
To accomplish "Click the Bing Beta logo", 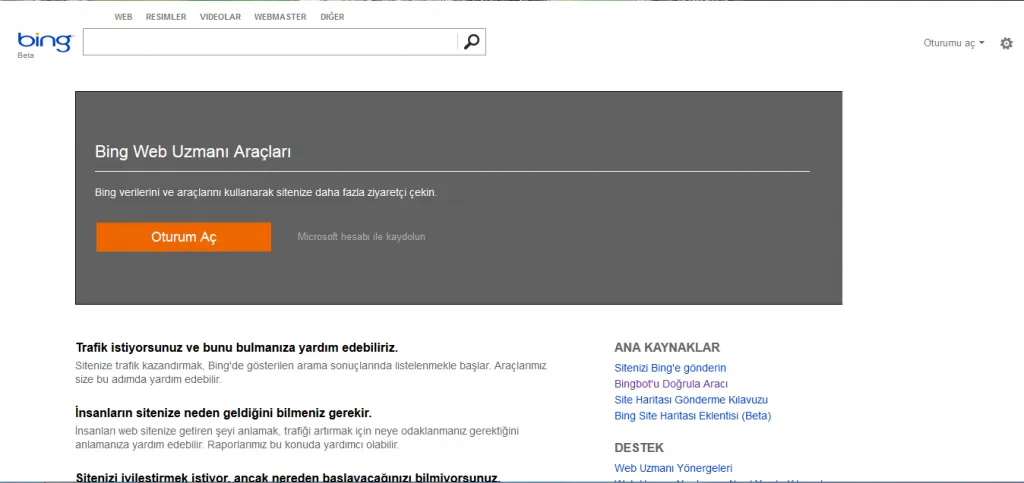I will coord(44,42).
